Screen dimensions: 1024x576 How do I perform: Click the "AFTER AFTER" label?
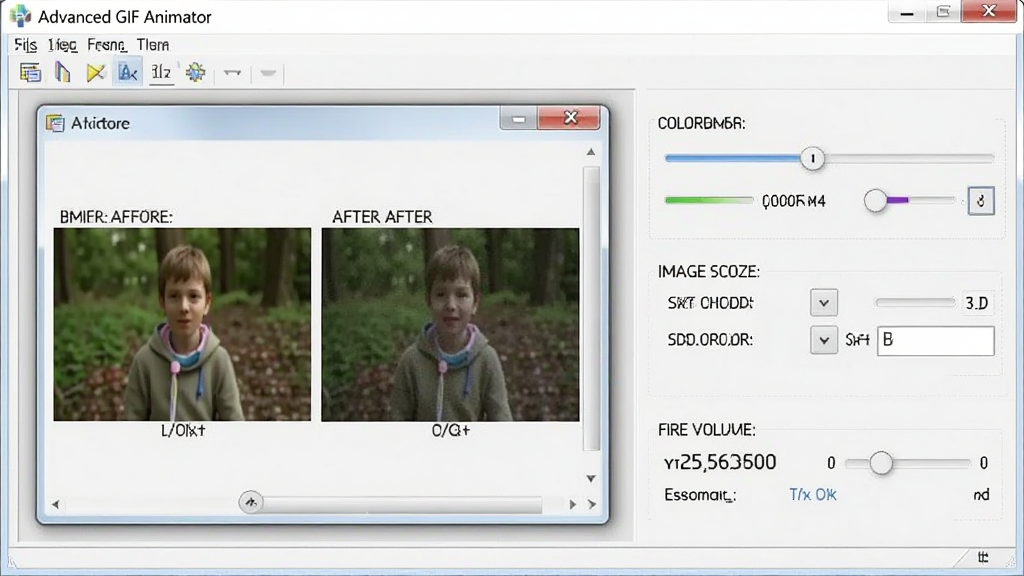382,217
